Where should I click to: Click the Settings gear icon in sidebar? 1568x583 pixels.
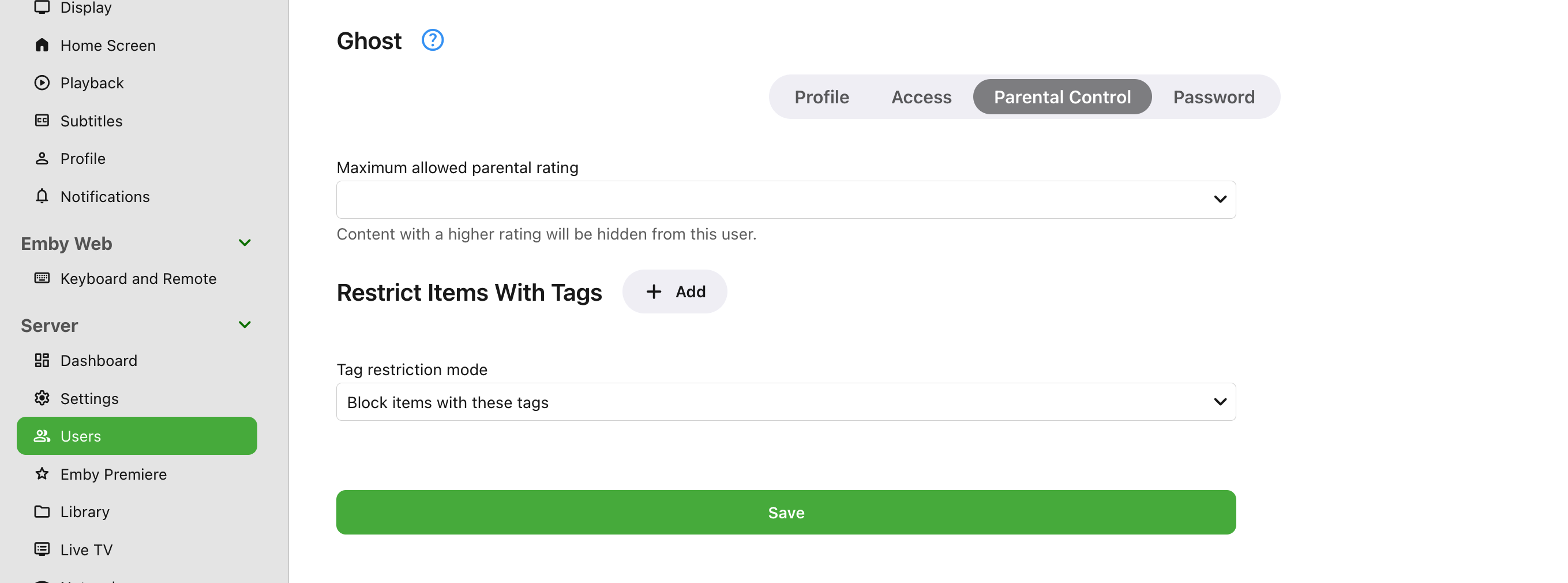coord(42,398)
